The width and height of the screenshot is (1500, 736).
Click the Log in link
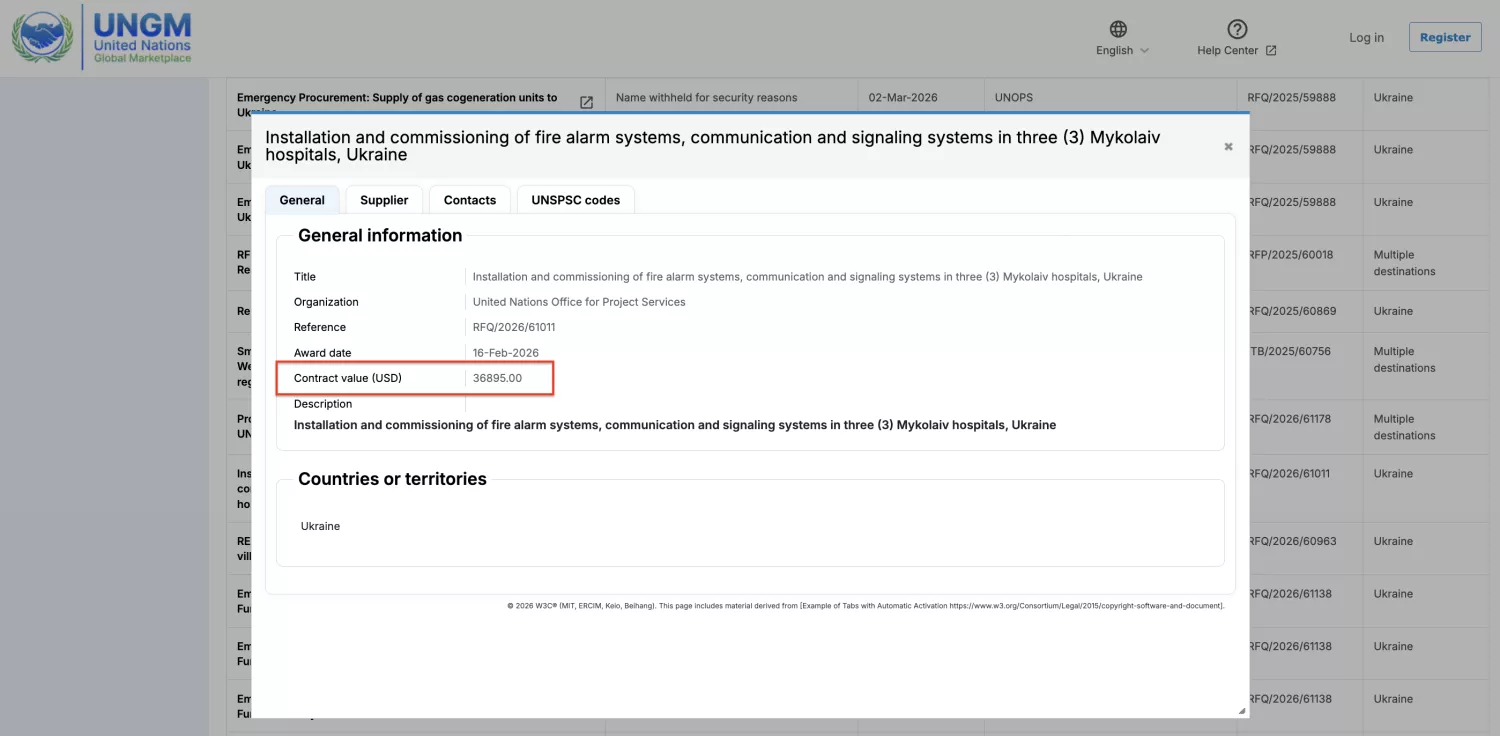(1366, 38)
